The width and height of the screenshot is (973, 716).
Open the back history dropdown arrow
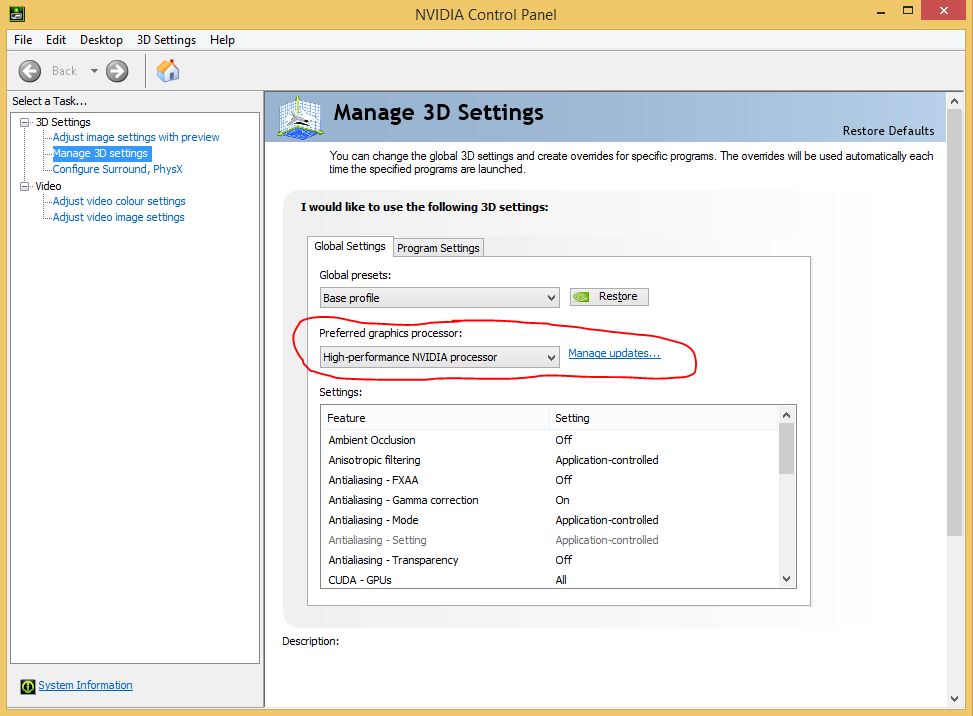click(94, 71)
